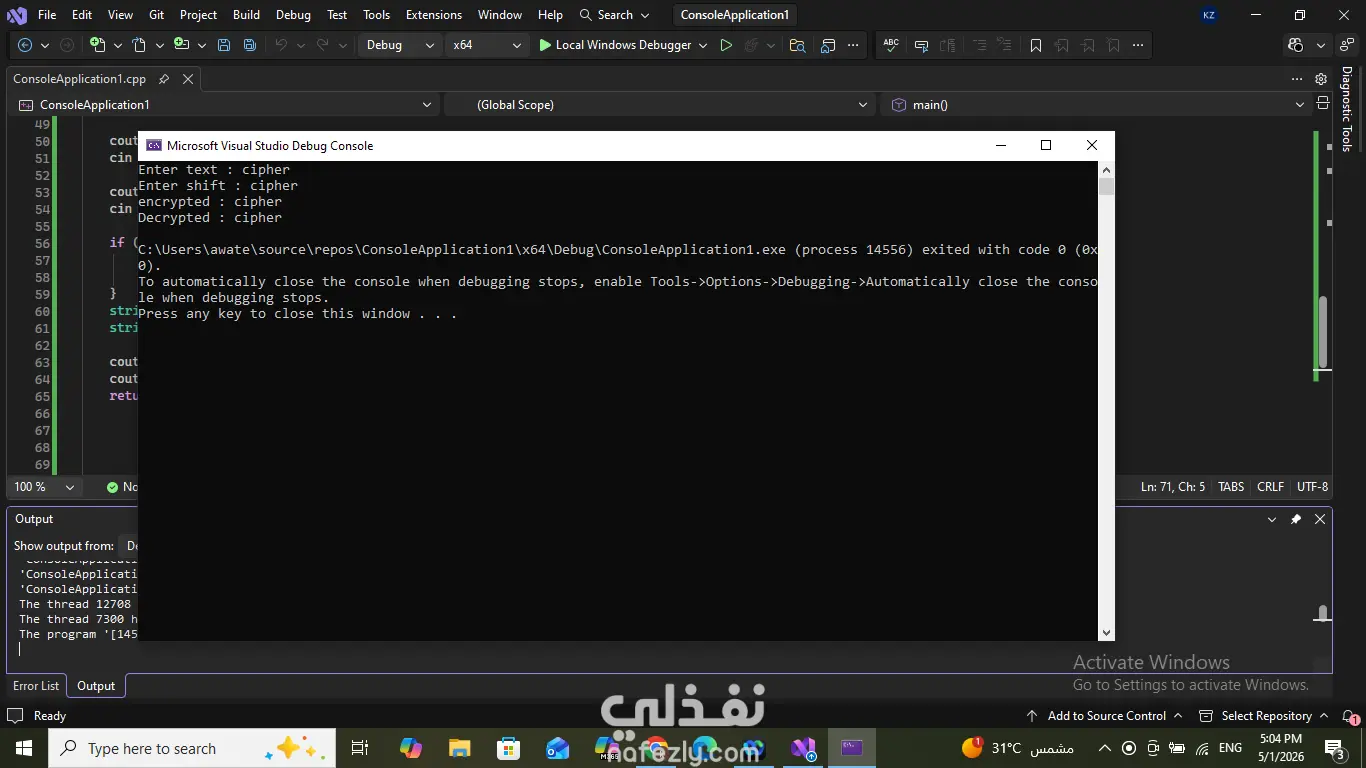This screenshot has width=1366, height=768.
Task: Open the Tools menu
Action: pos(377,15)
